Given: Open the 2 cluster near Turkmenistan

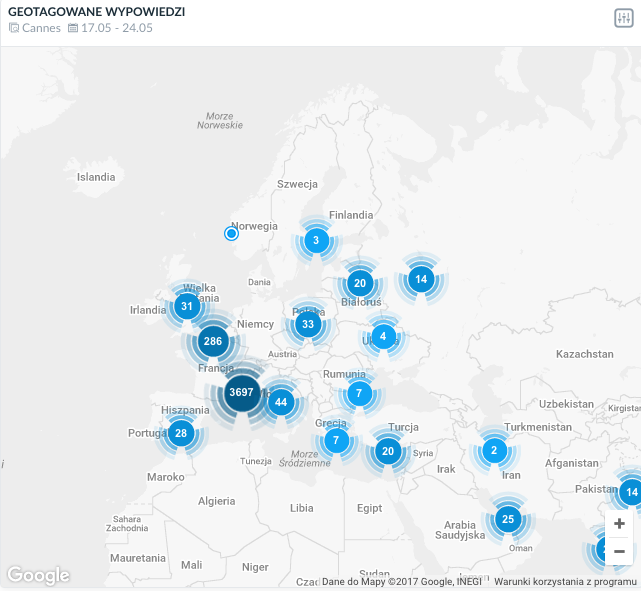Looking at the screenshot, I should coord(494,450).
